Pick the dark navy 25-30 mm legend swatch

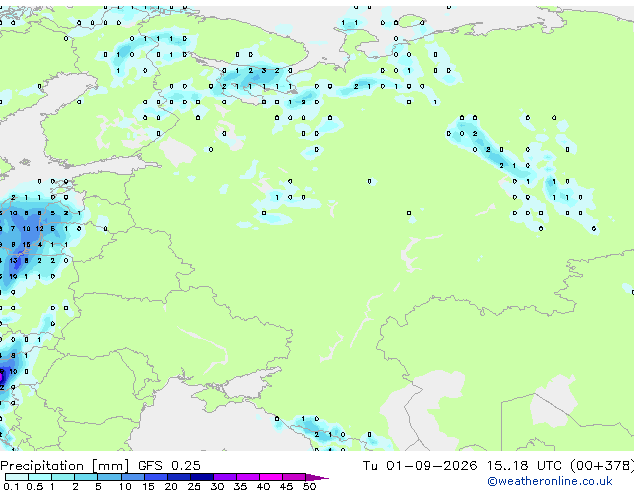pyautogui.click(x=202, y=477)
